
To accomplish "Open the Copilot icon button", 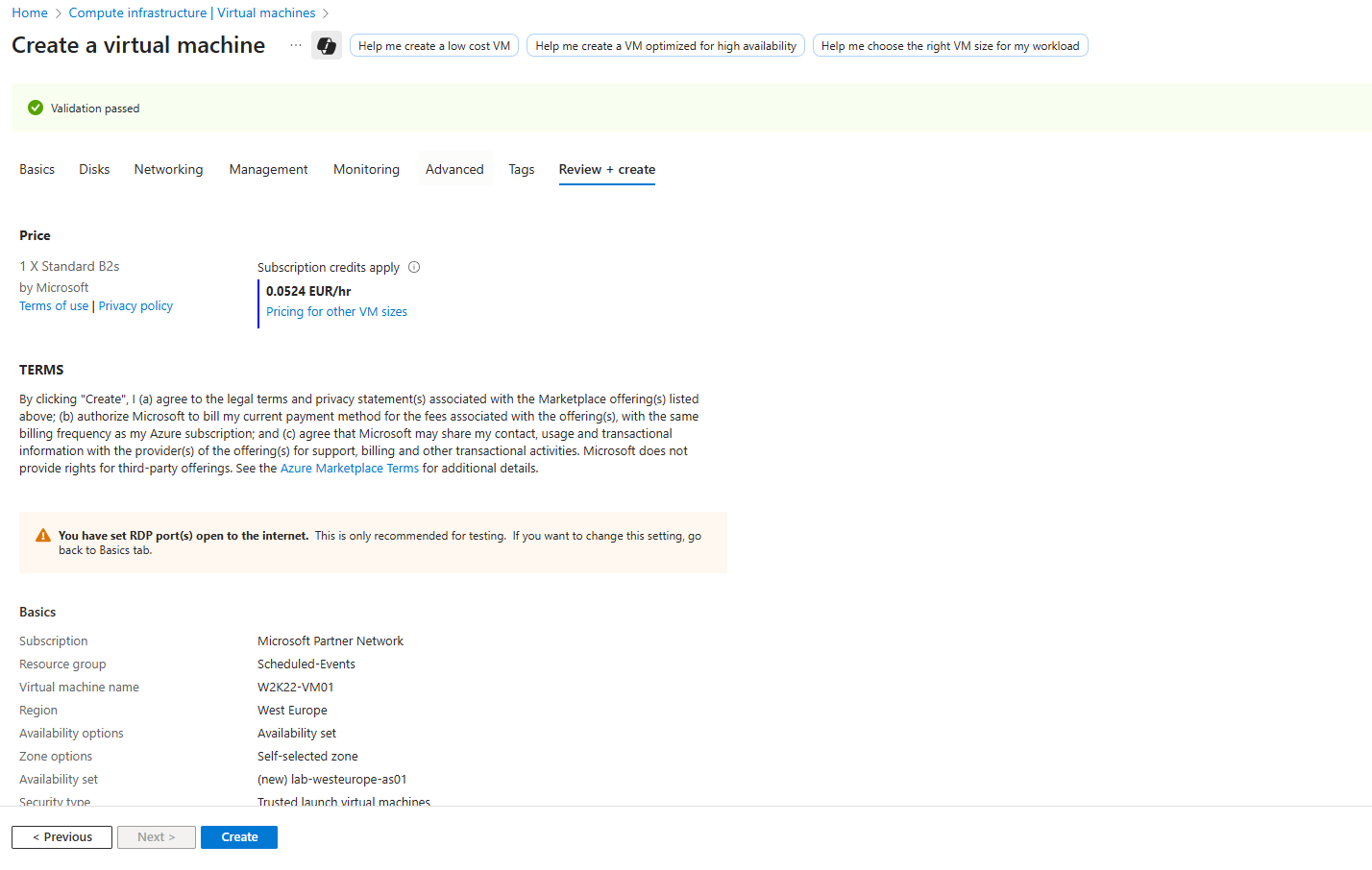I will click(x=327, y=45).
